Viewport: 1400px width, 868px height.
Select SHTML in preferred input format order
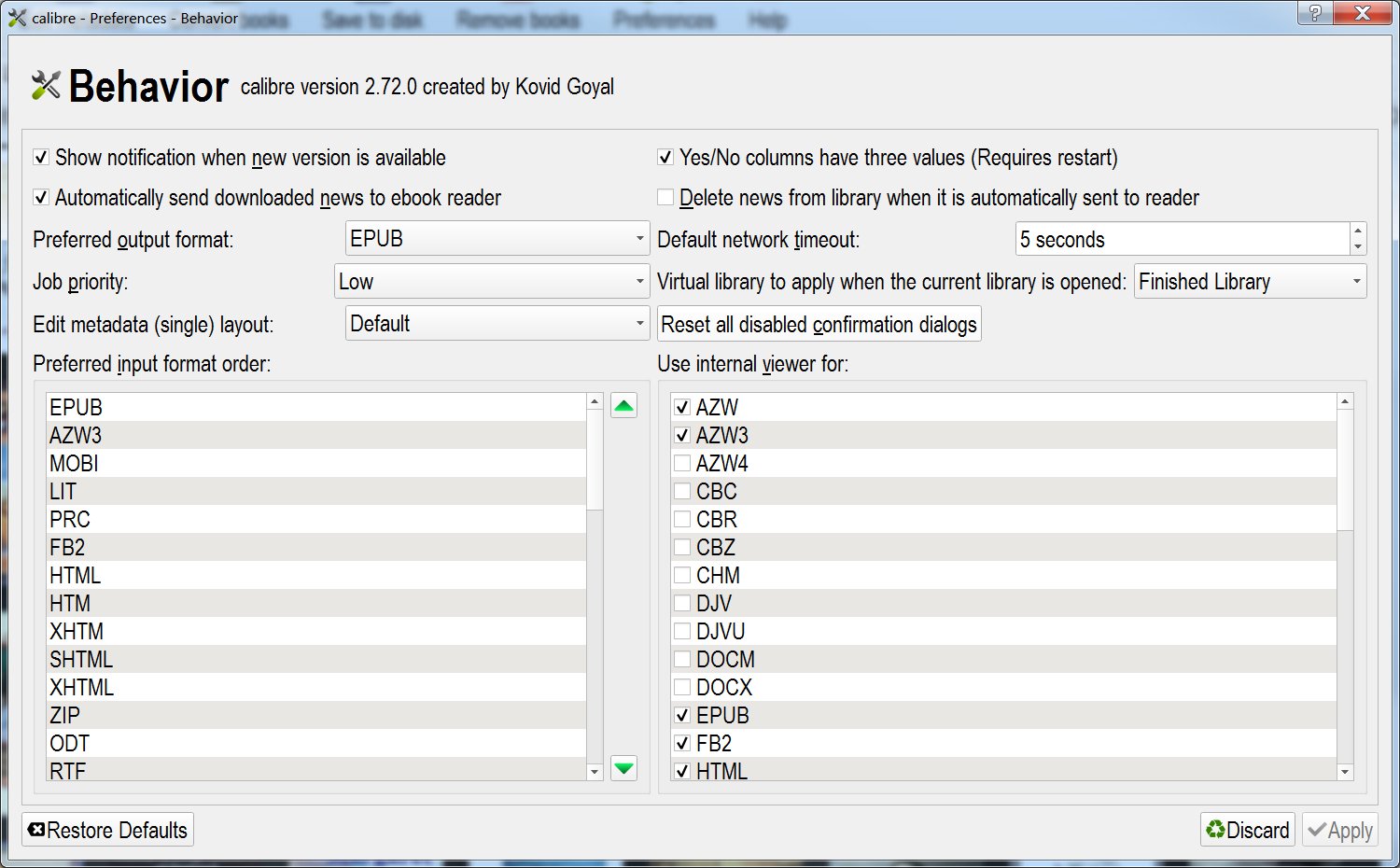[x=316, y=659]
